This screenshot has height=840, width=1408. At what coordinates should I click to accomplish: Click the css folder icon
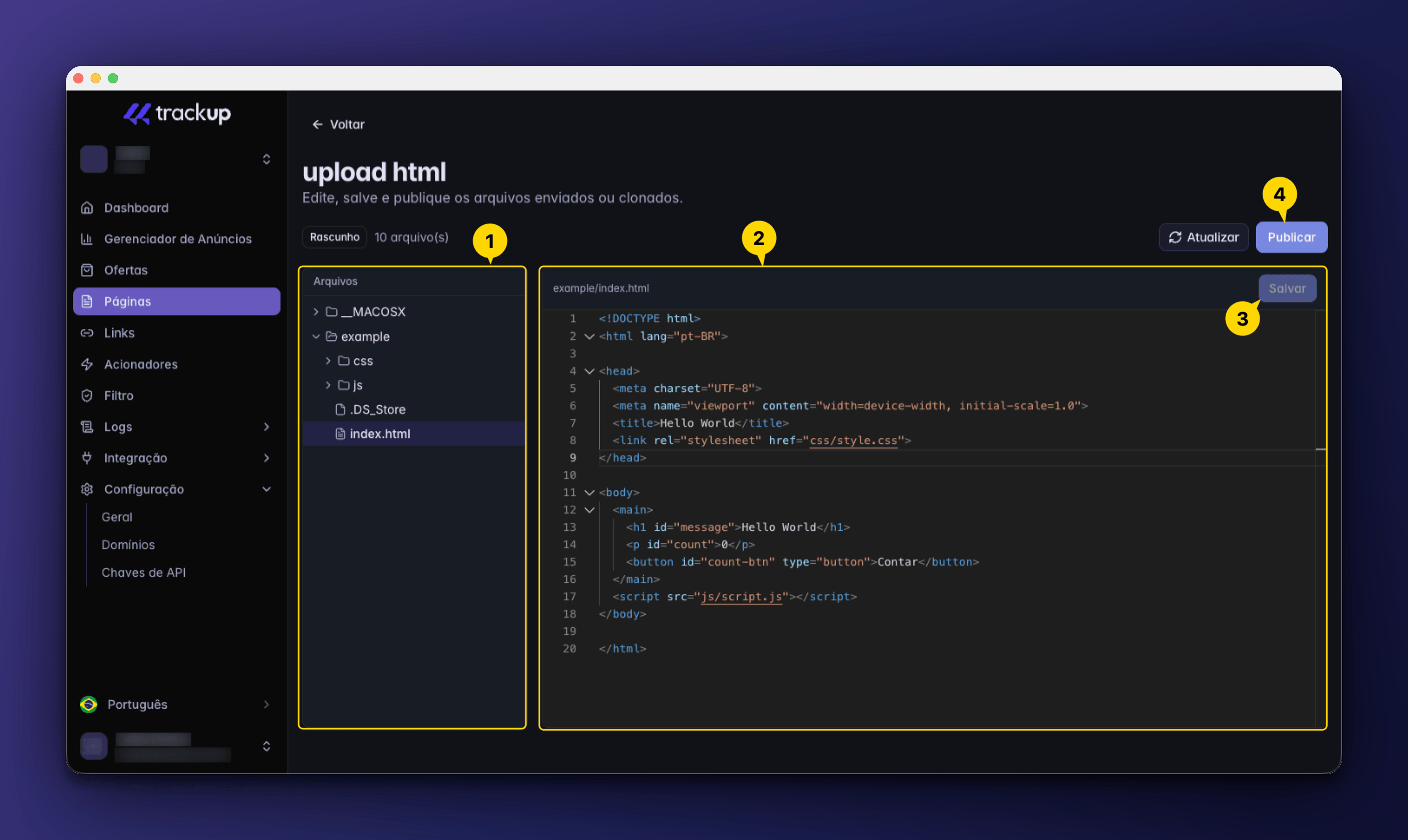click(x=344, y=361)
